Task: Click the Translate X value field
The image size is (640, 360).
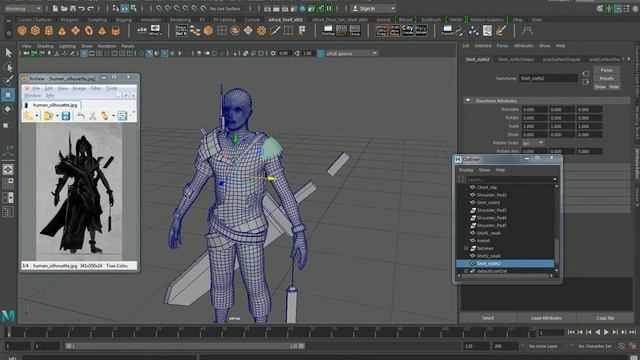Action: [x=534, y=109]
